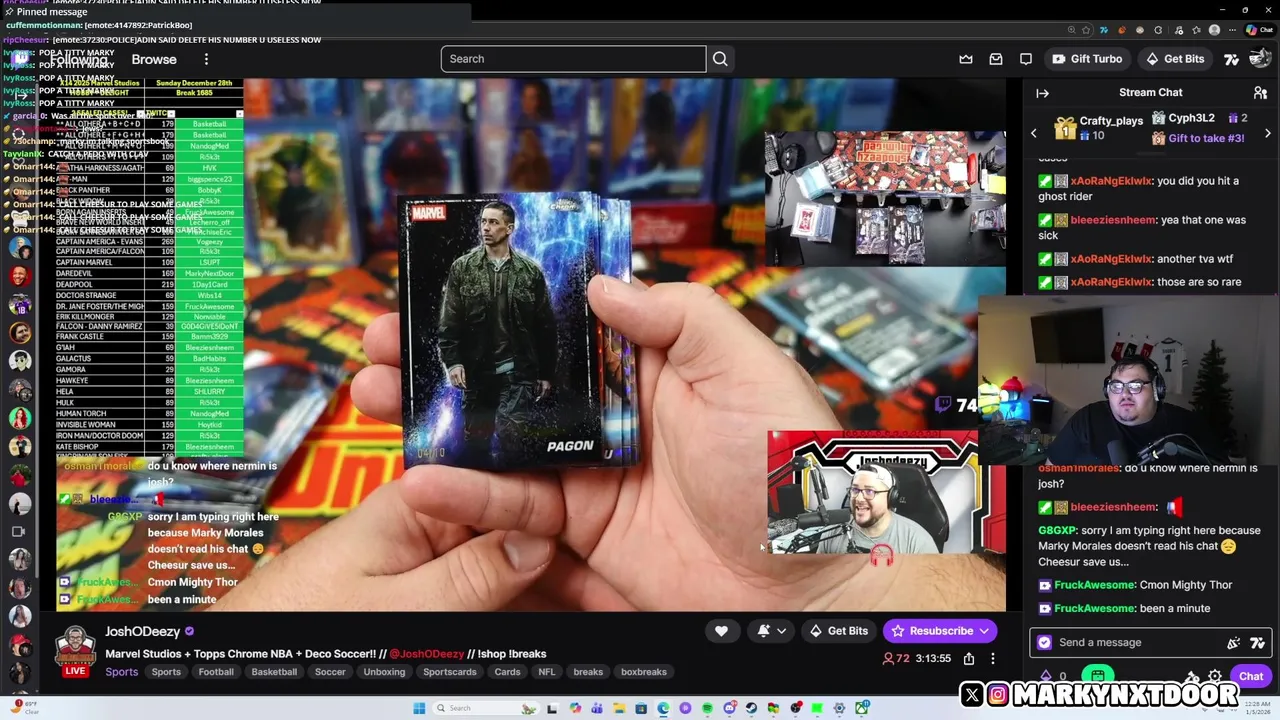The height and width of the screenshot is (720, 1280).
Task: Select Soccer tag
Action: (x=330, y=672)
